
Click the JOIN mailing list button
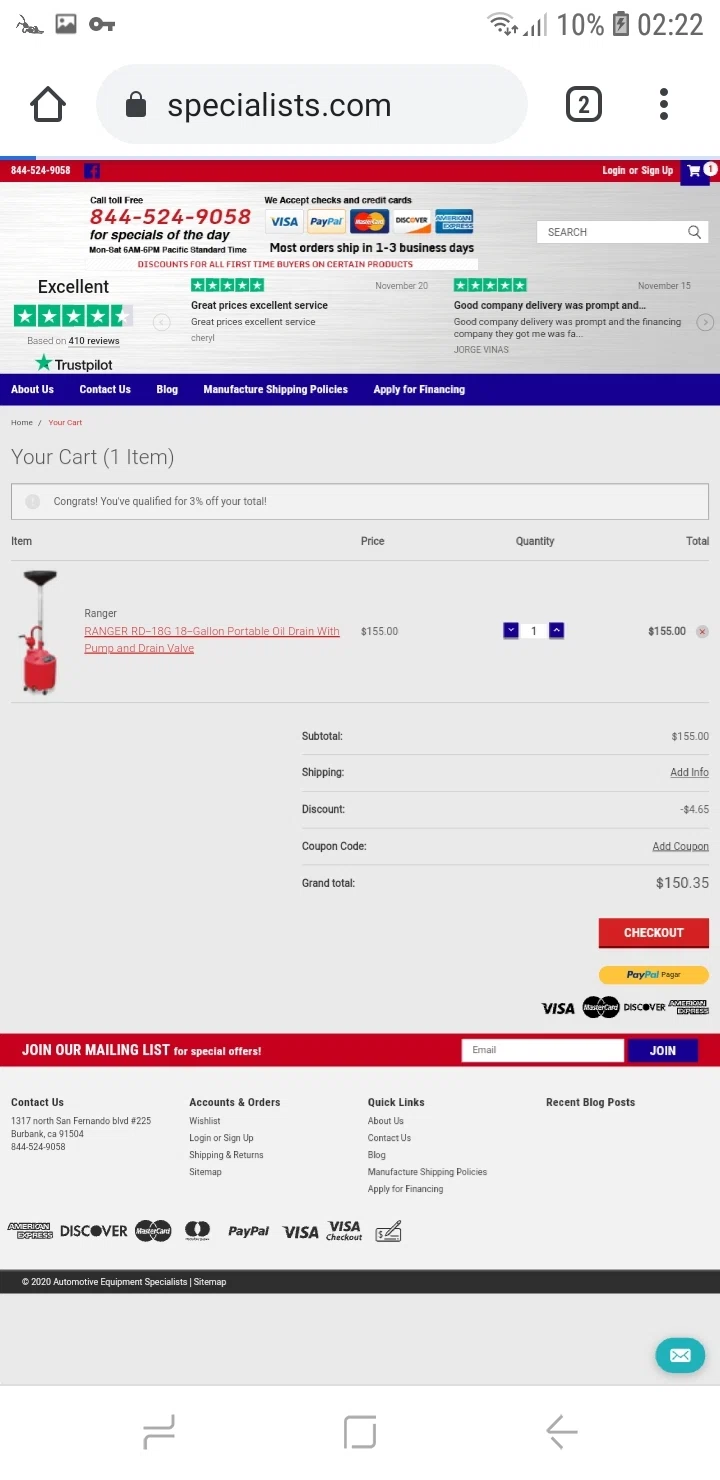663,1051
